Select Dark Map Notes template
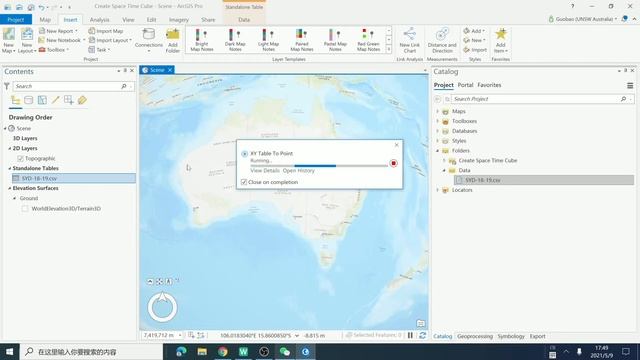The height and width of the screenshot is (360, 640). pos(235,40)
